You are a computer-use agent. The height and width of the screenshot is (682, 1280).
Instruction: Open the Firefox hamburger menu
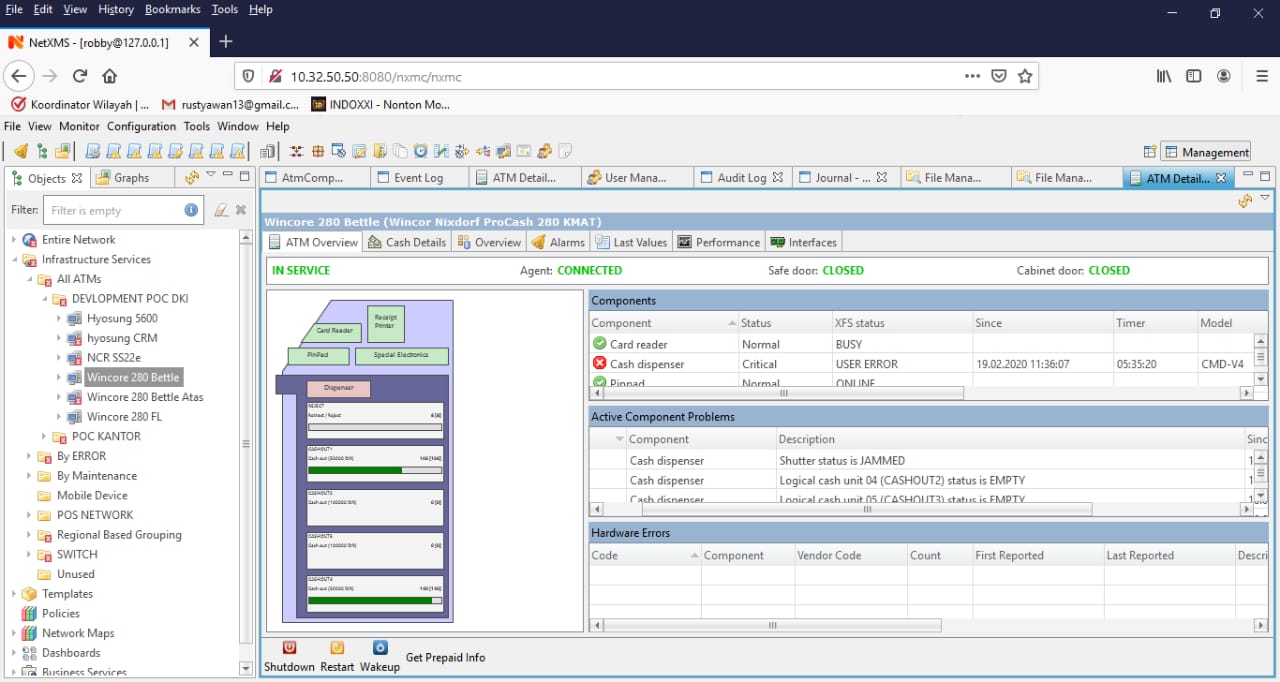pyautogui.click(x=1262, y=76)
